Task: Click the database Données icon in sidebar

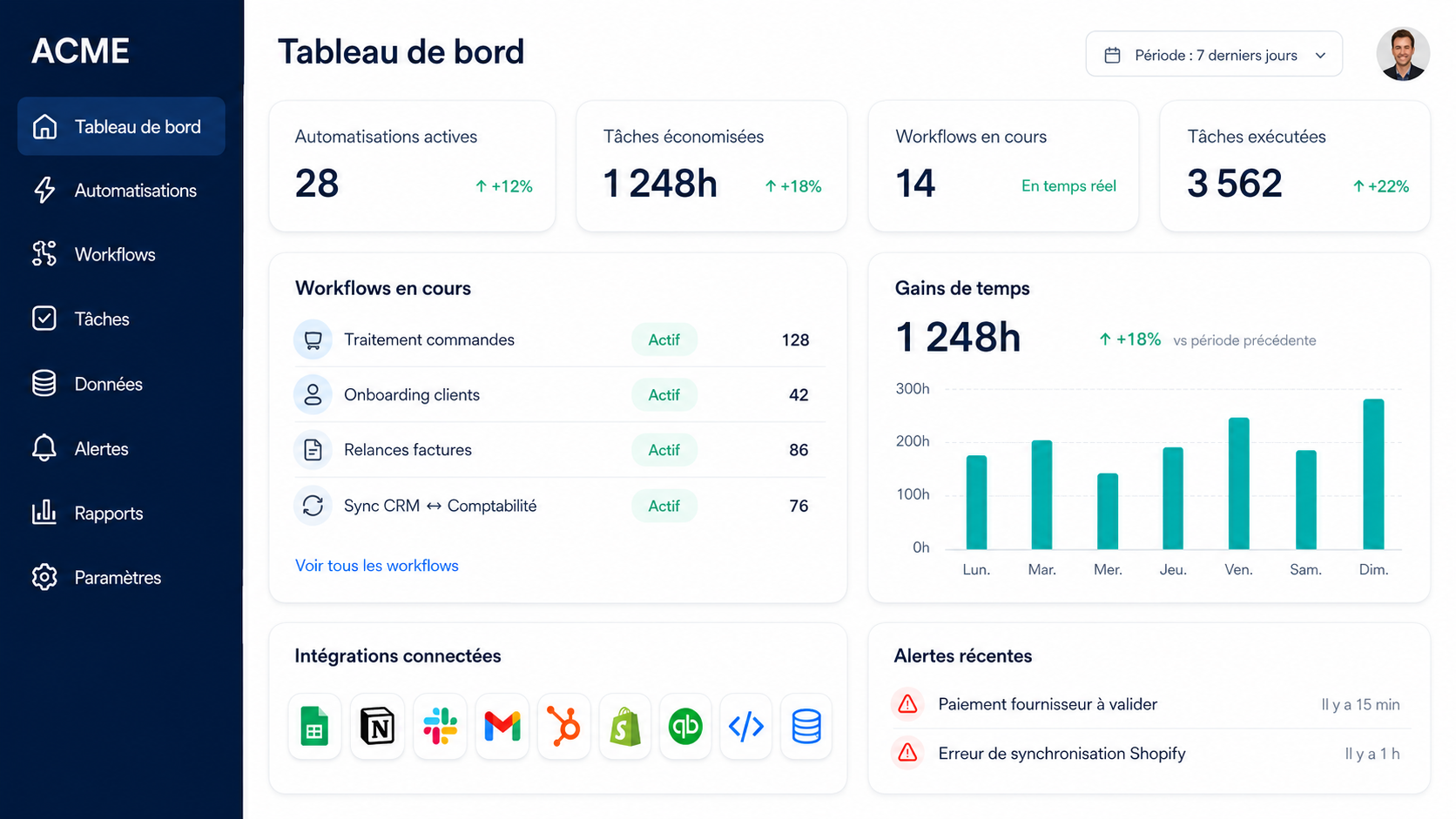Action: tap(44, 384)
